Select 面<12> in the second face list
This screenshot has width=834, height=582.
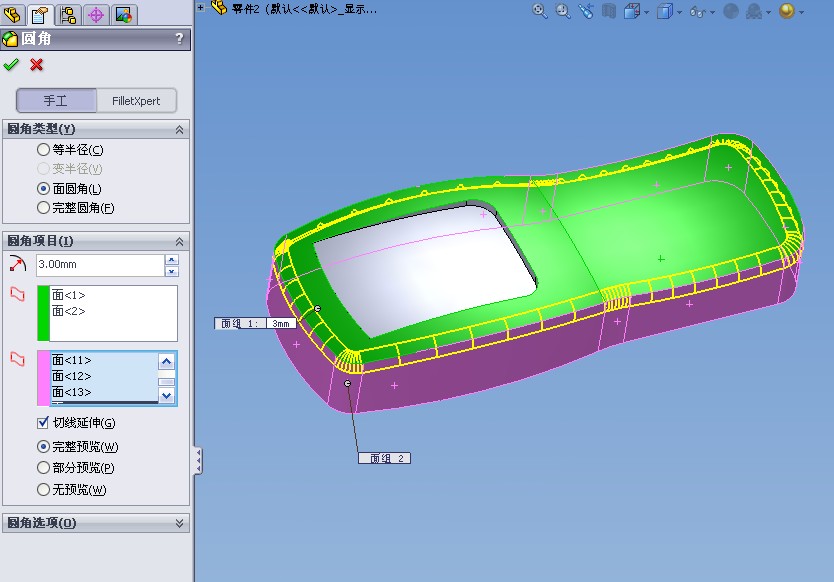point(71,376)
